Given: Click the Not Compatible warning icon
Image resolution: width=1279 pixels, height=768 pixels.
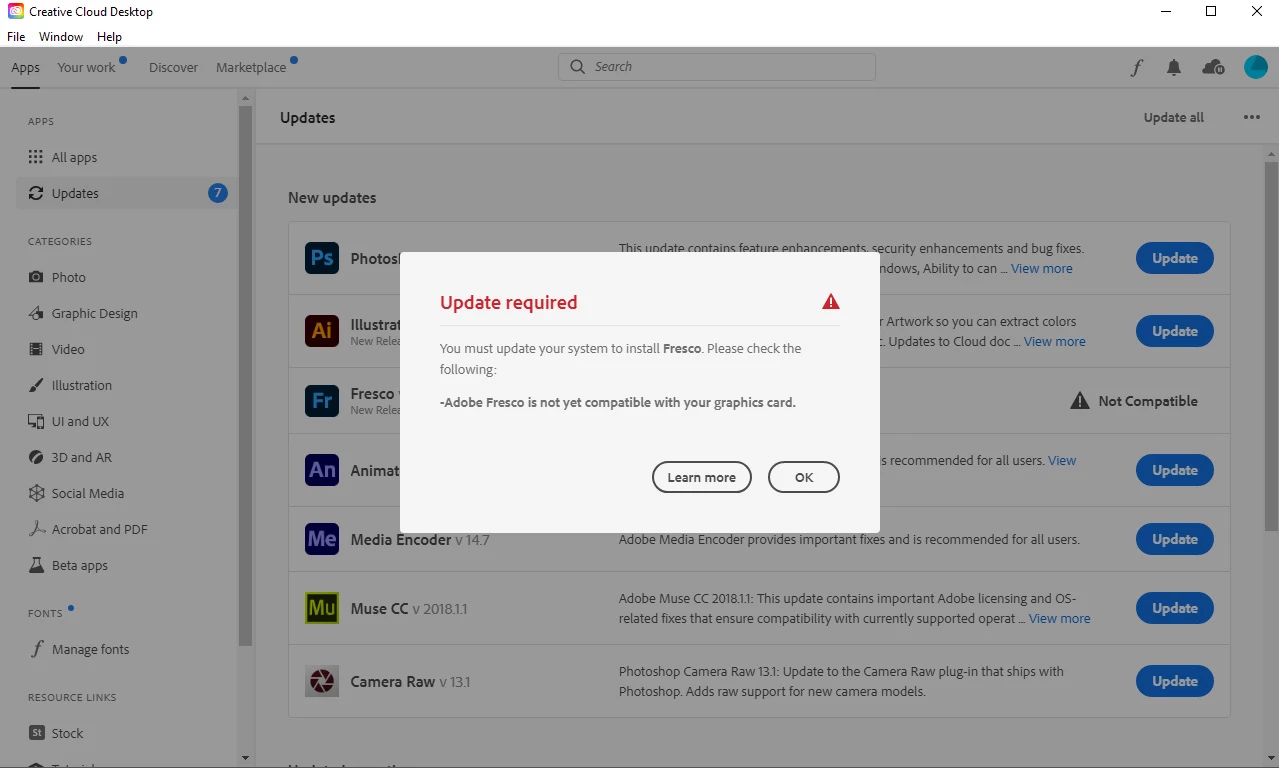Looking at the screenshot, I should (x=1080, y=401).
